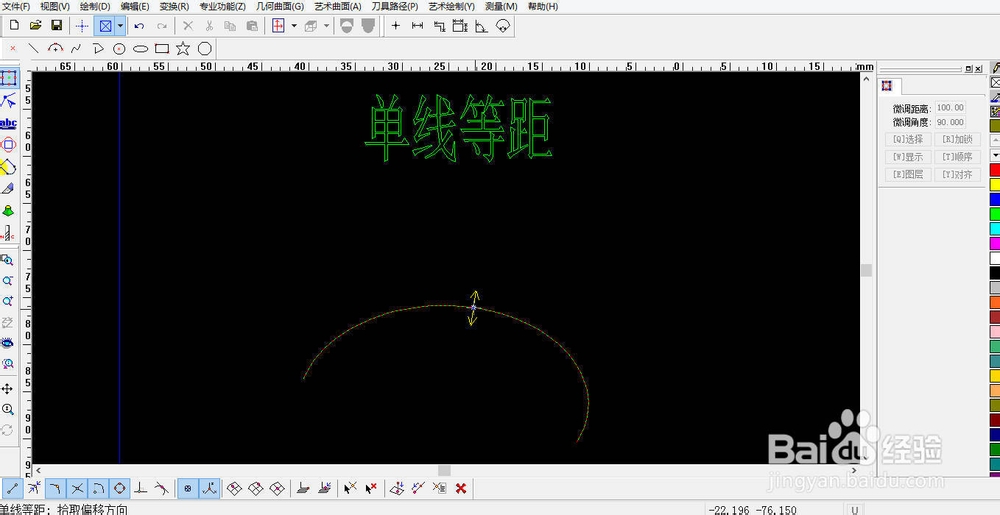Open the 变换(R) menu
1000x515 pixels.
pos(174,6)
